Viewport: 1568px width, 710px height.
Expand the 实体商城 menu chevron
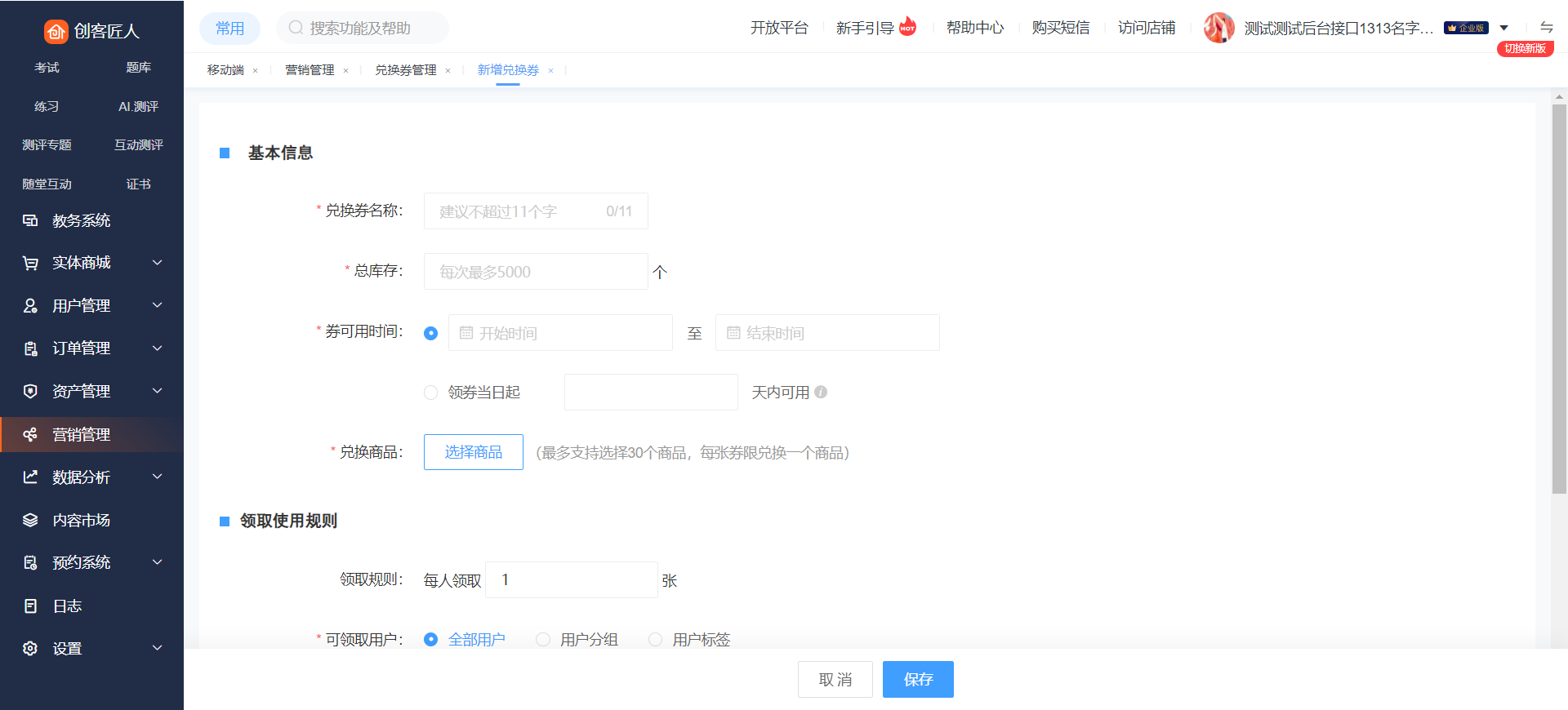pyautogui.click(x=158, y=262)
